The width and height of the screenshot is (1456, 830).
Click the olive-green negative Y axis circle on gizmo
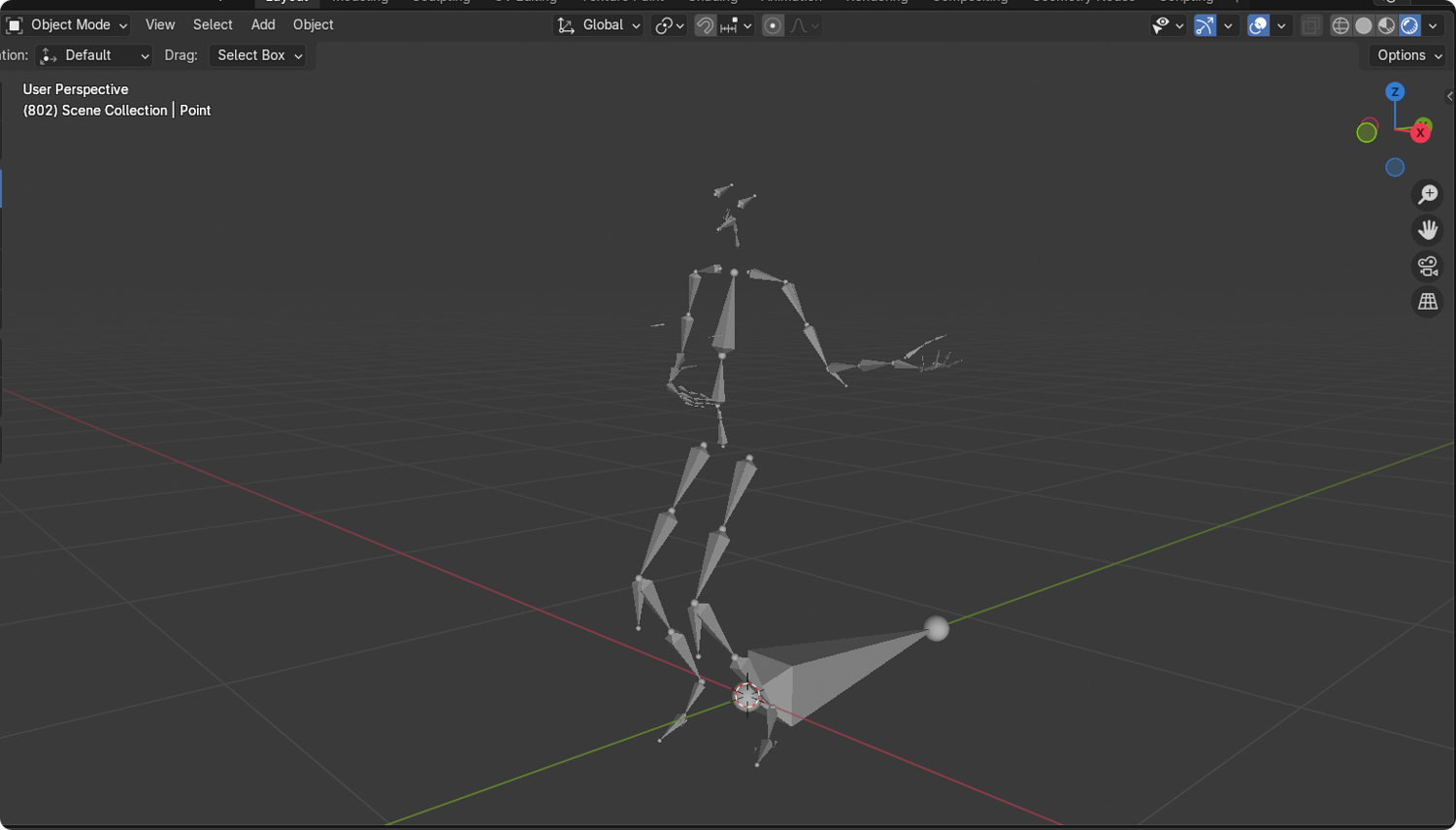click(1367, 133)
